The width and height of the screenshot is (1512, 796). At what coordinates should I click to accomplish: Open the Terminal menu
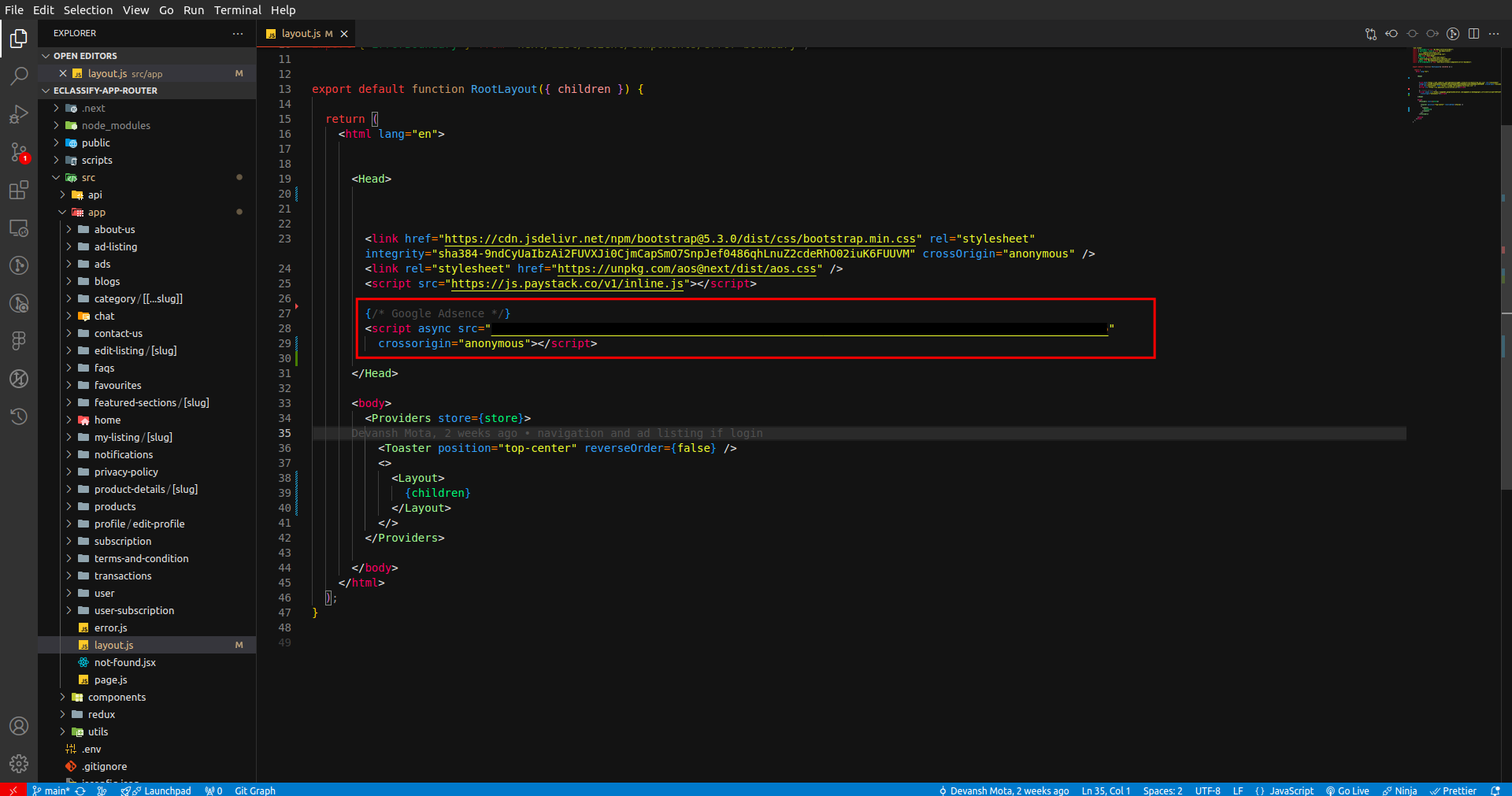point(238,9)
